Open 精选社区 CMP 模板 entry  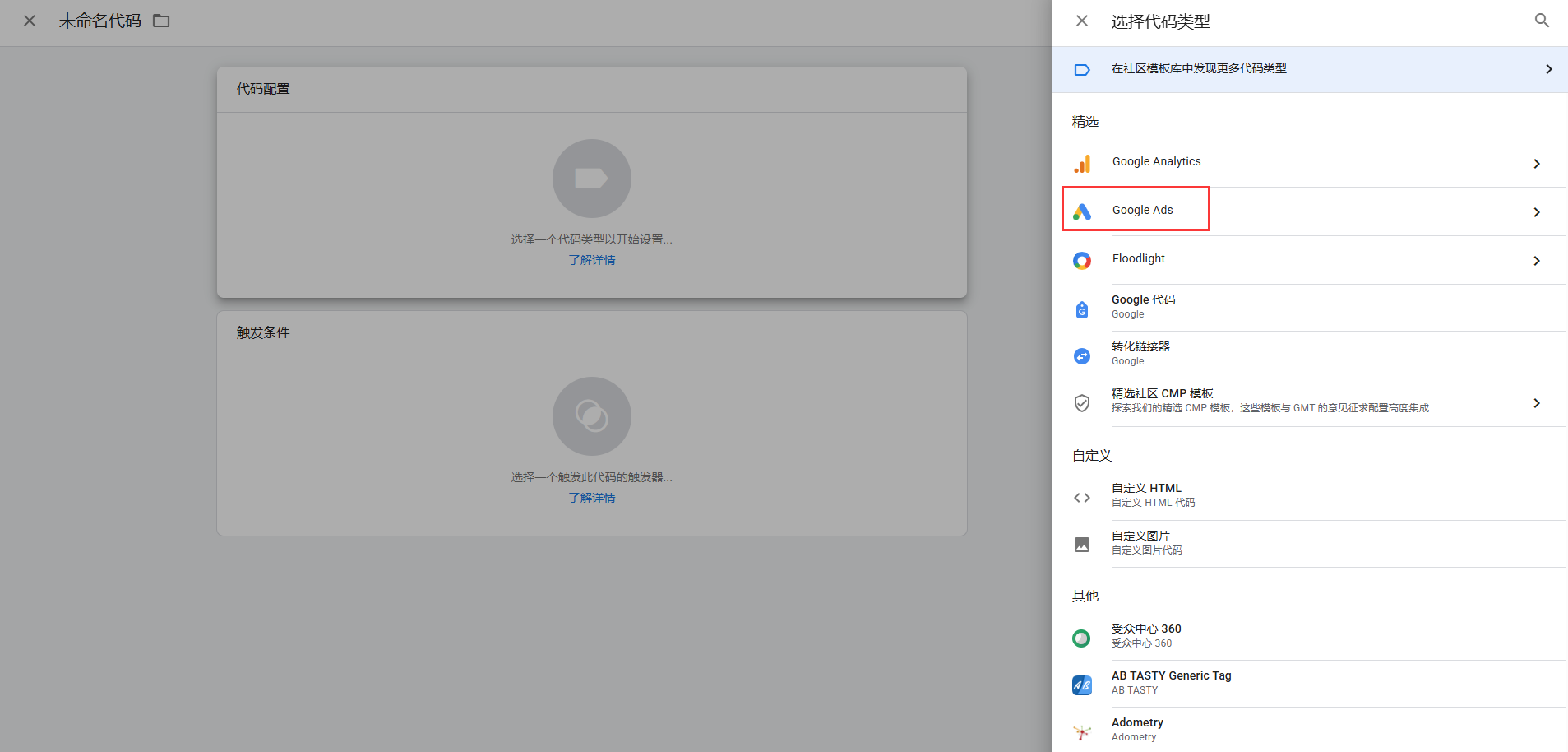click(1310, 402)
